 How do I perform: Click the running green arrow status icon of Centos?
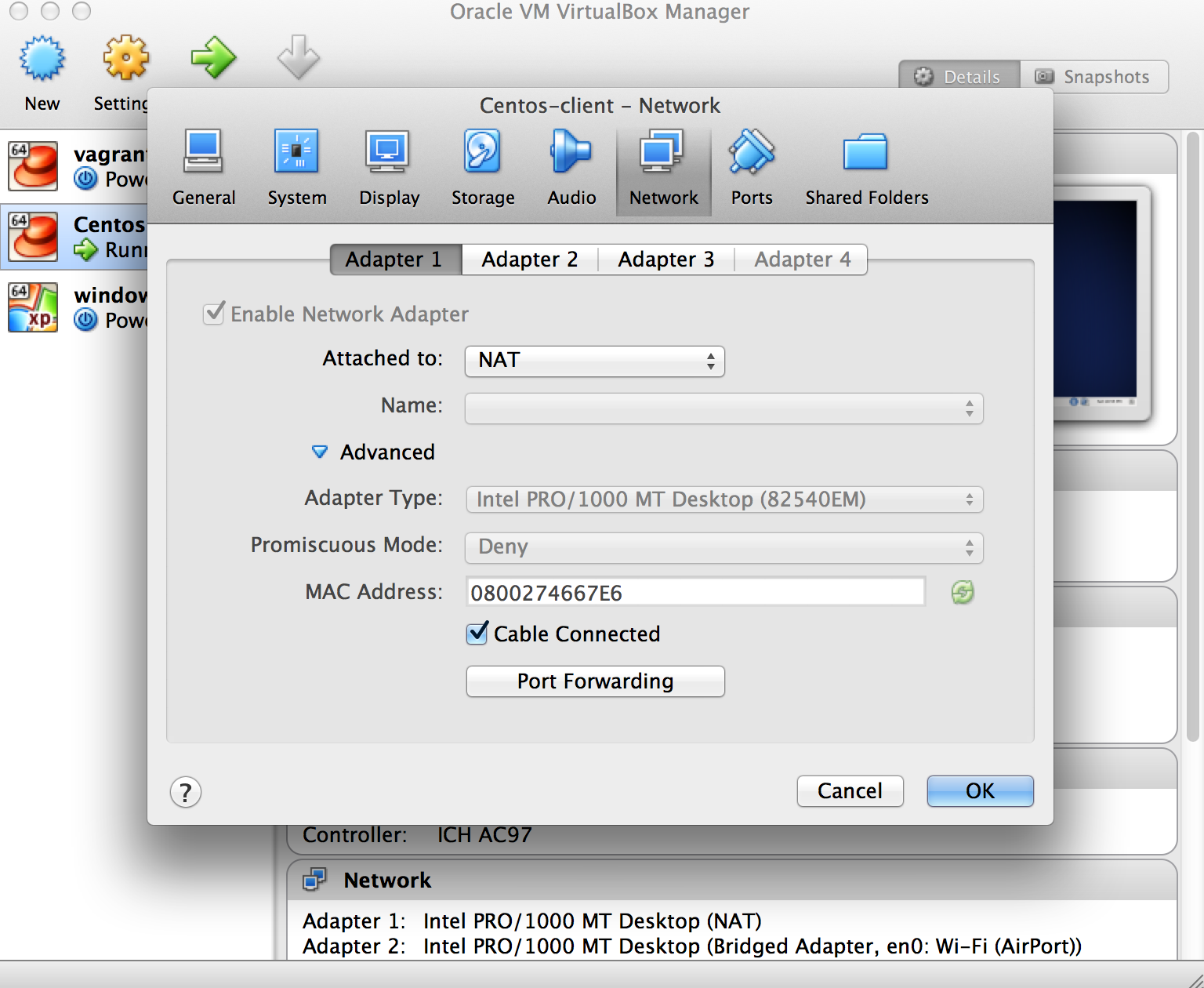[x=85, y=250]
